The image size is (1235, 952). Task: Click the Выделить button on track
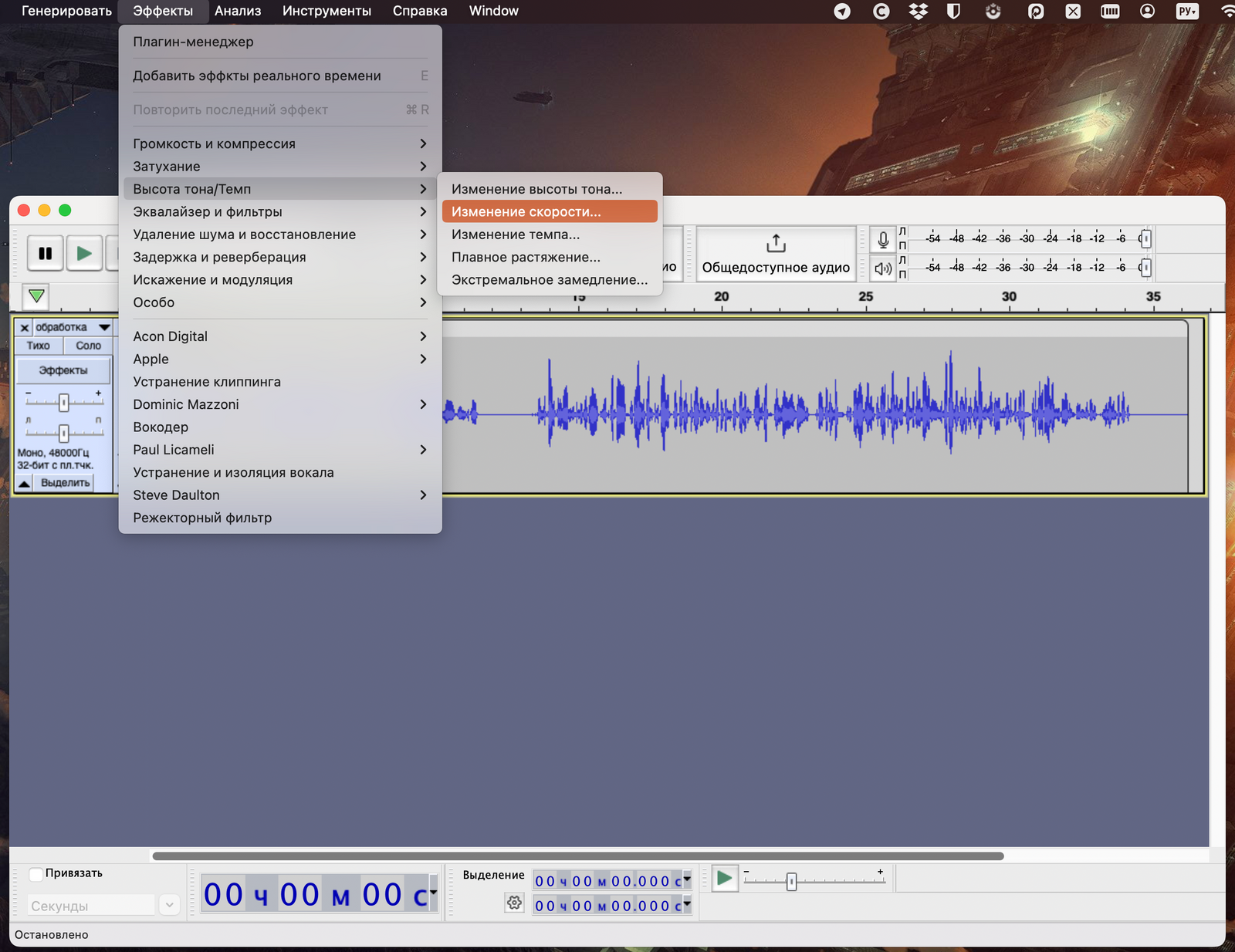pos(65,483)
